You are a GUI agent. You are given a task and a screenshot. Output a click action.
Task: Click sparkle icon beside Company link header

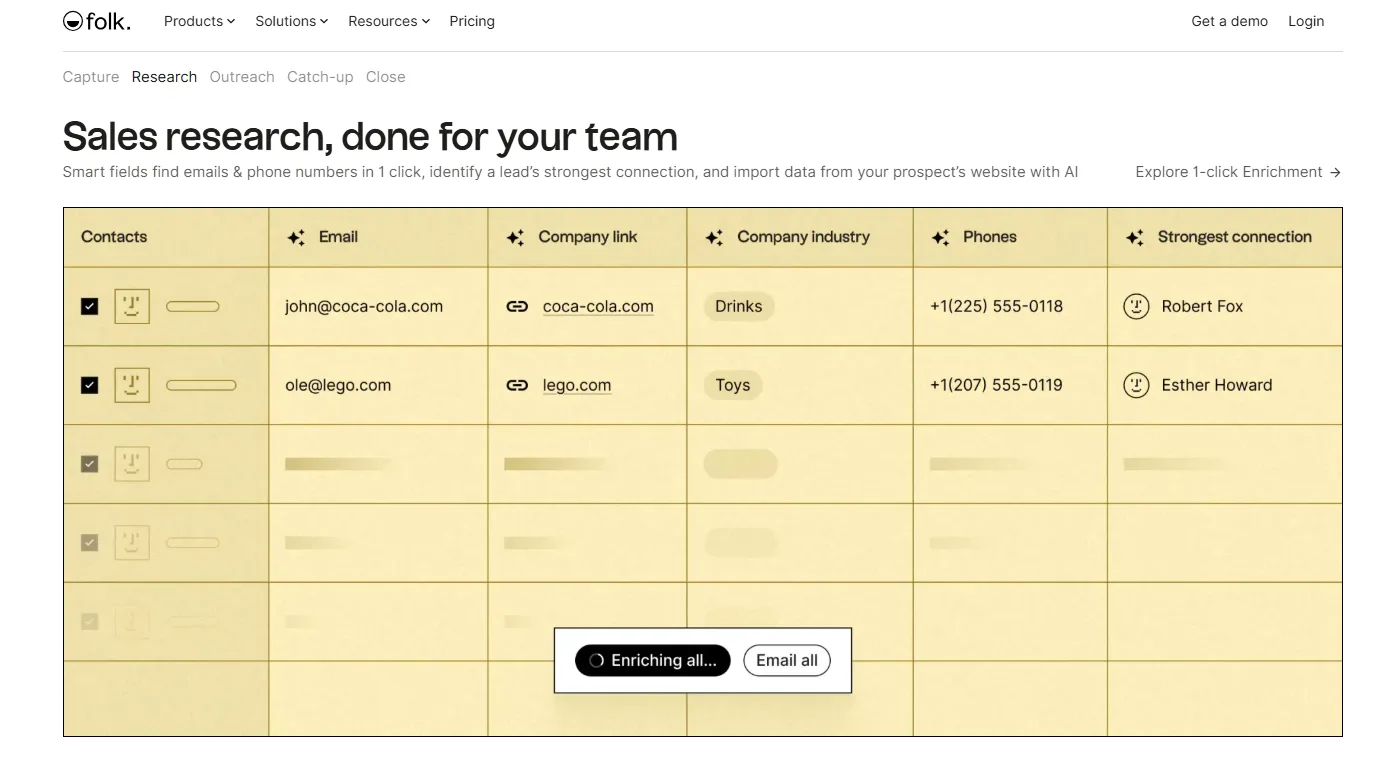(515, 237)
